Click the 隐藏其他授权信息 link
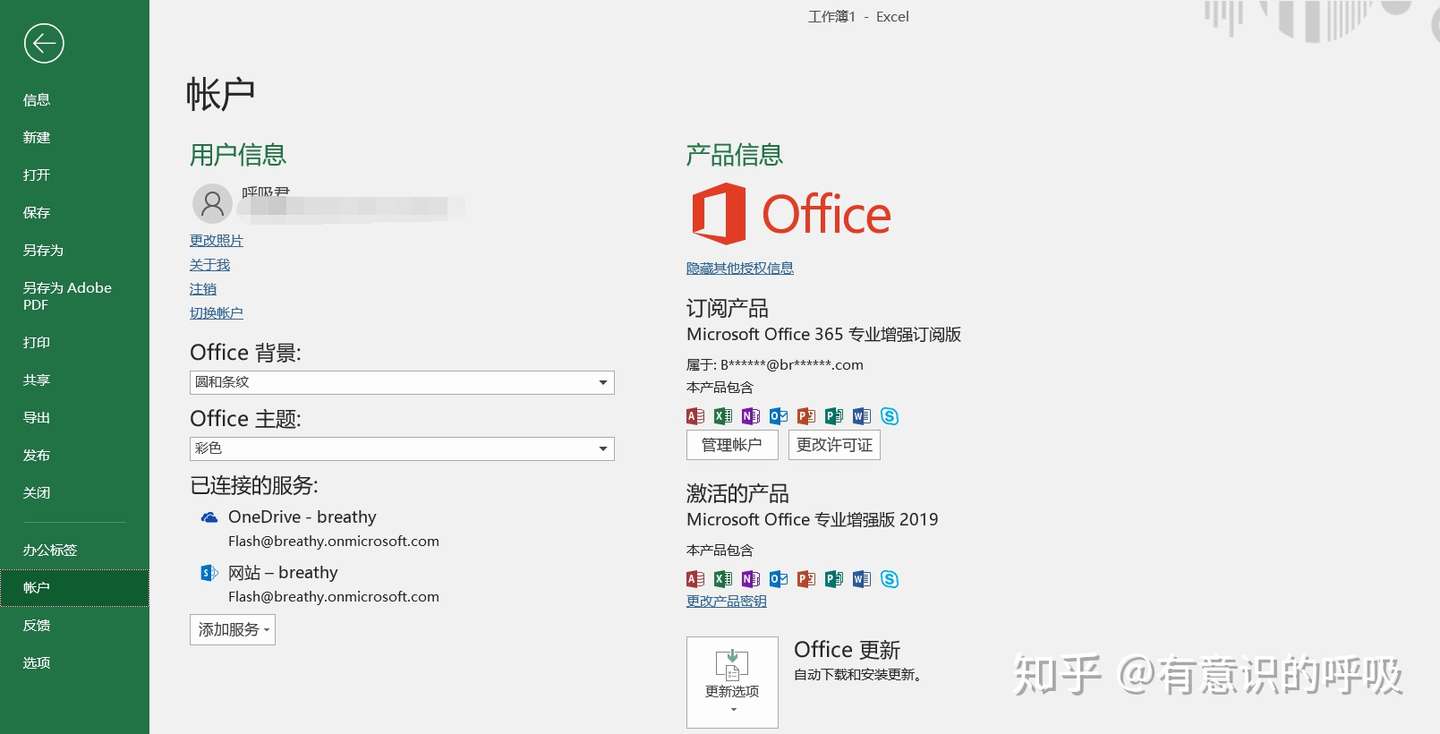1440x734 pixels. coord(740,268)
